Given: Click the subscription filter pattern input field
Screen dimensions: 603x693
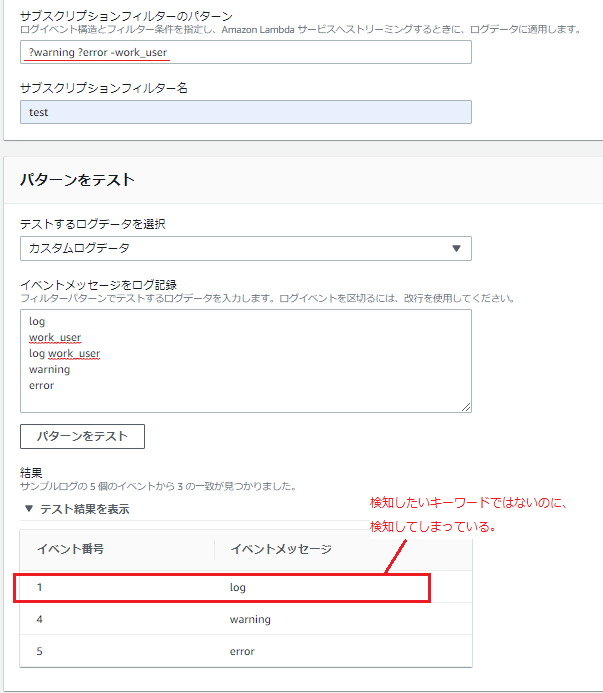Looking at the screenshot, I should coord(246,52).
